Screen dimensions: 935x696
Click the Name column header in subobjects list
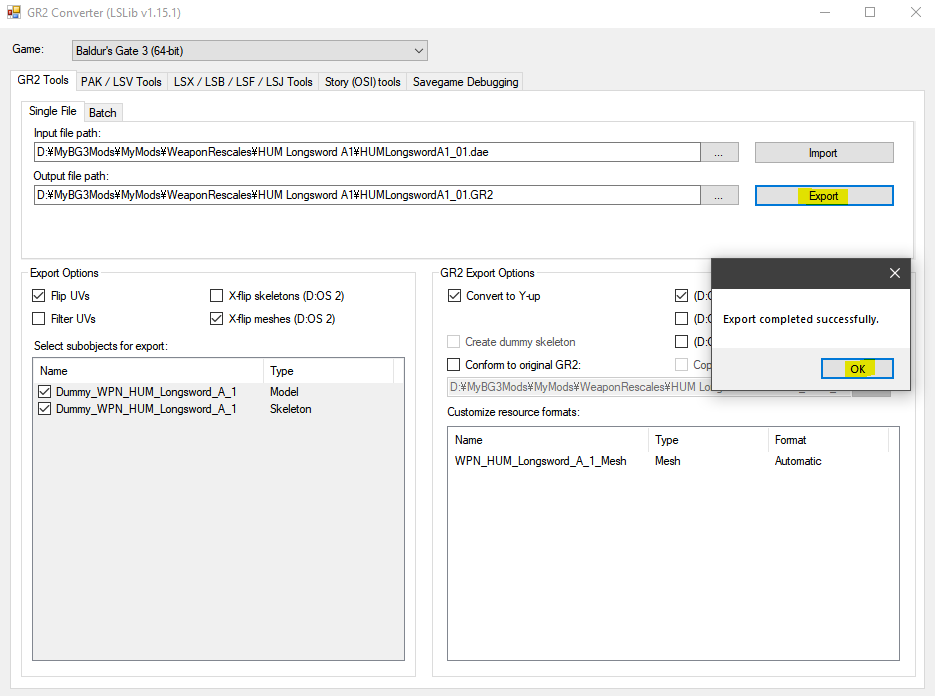[148, 371]
